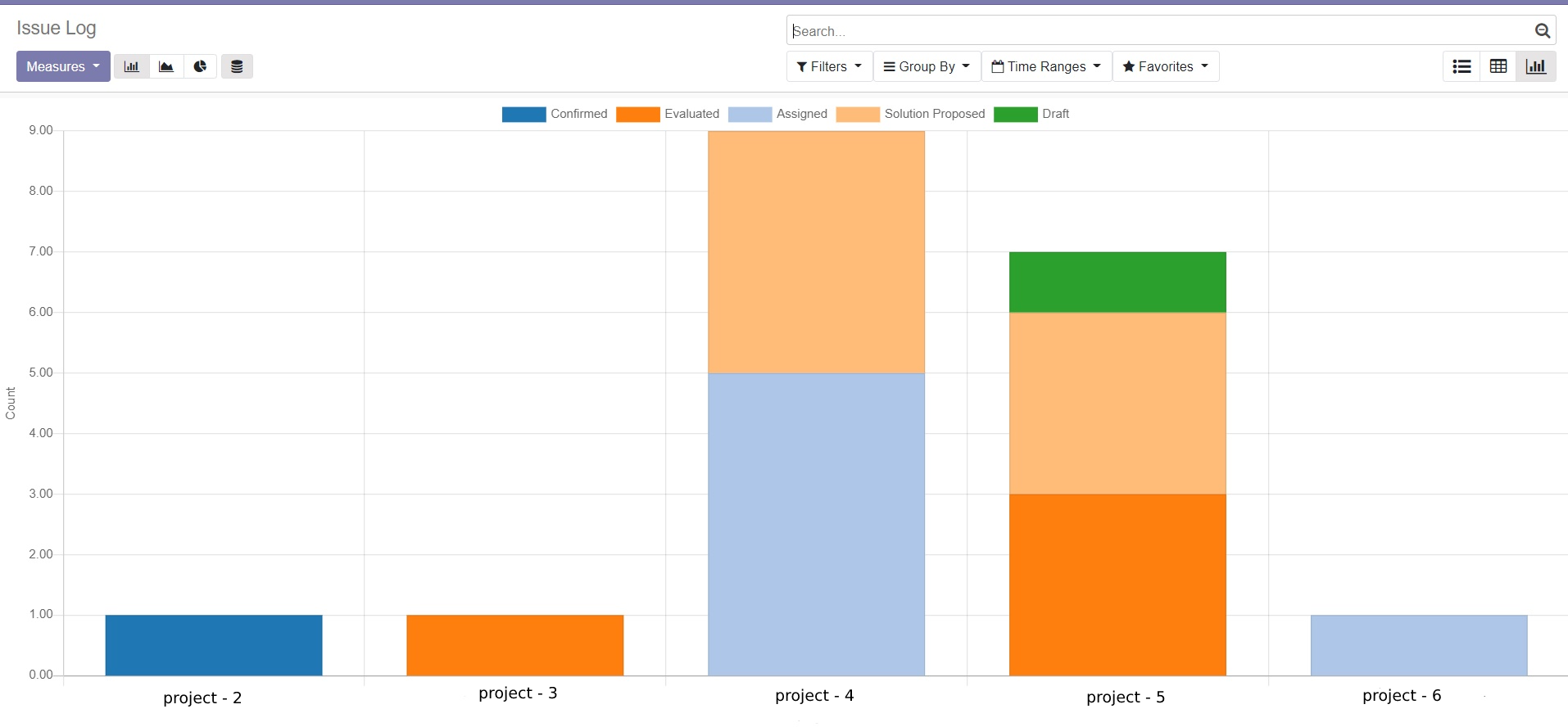The image size is (1568, 727).
Task: Click the green Draft bar segment in project - 5
Action: point(1117,282)
